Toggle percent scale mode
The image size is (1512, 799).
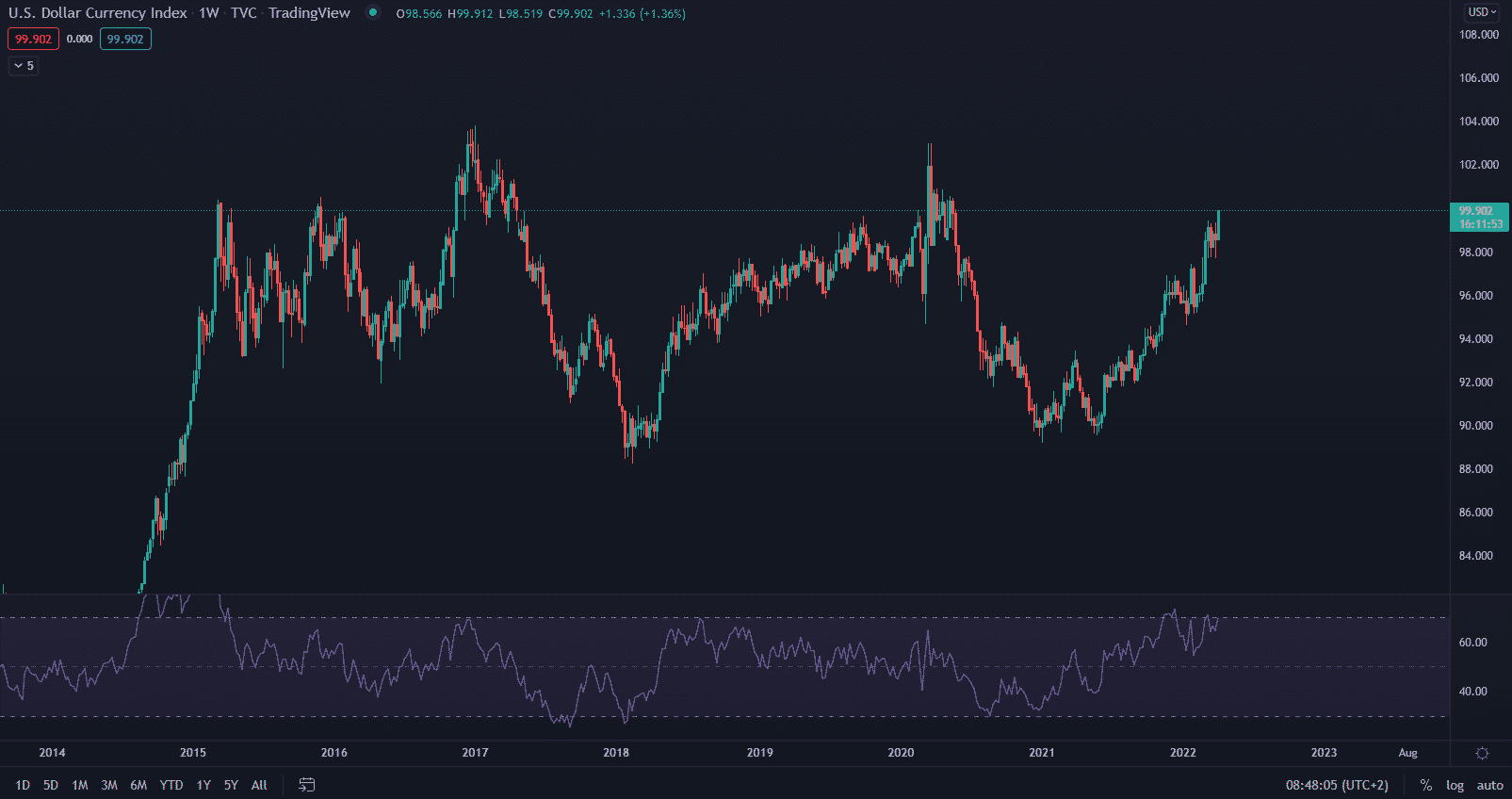coord(1426,785)
